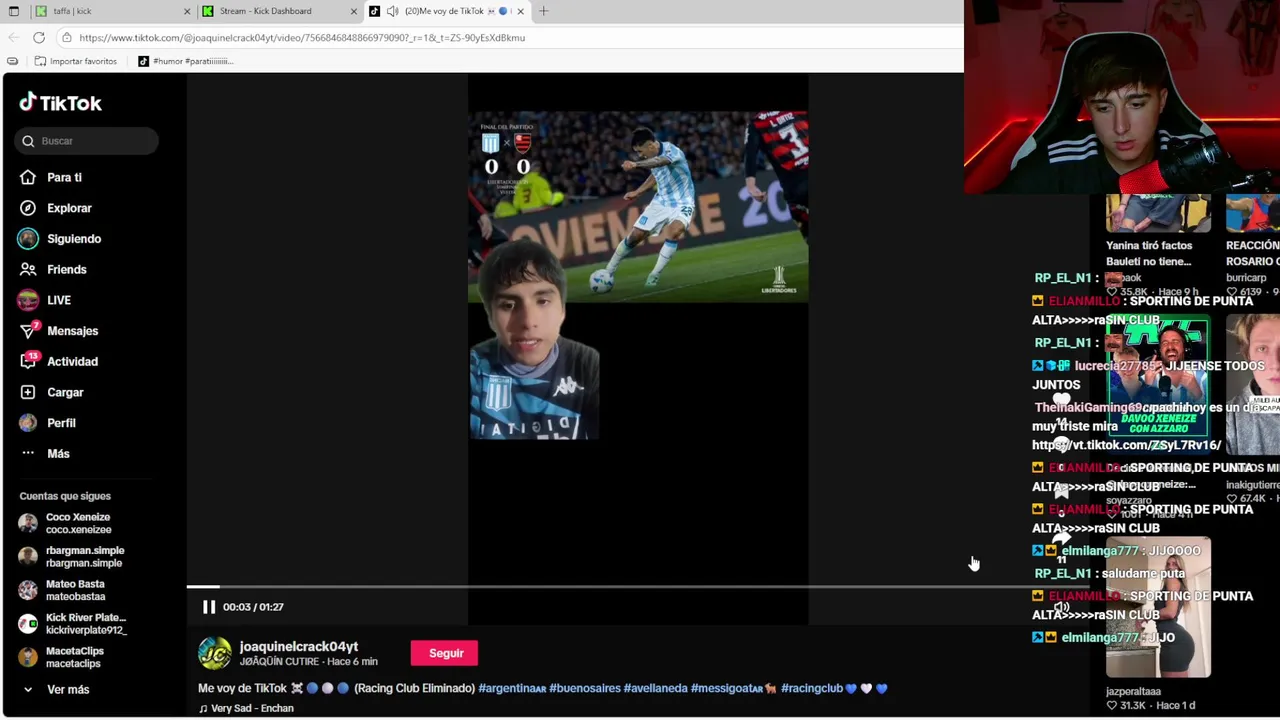Click the browser back arrow
1280x720 pixels.
coord(13,37)
